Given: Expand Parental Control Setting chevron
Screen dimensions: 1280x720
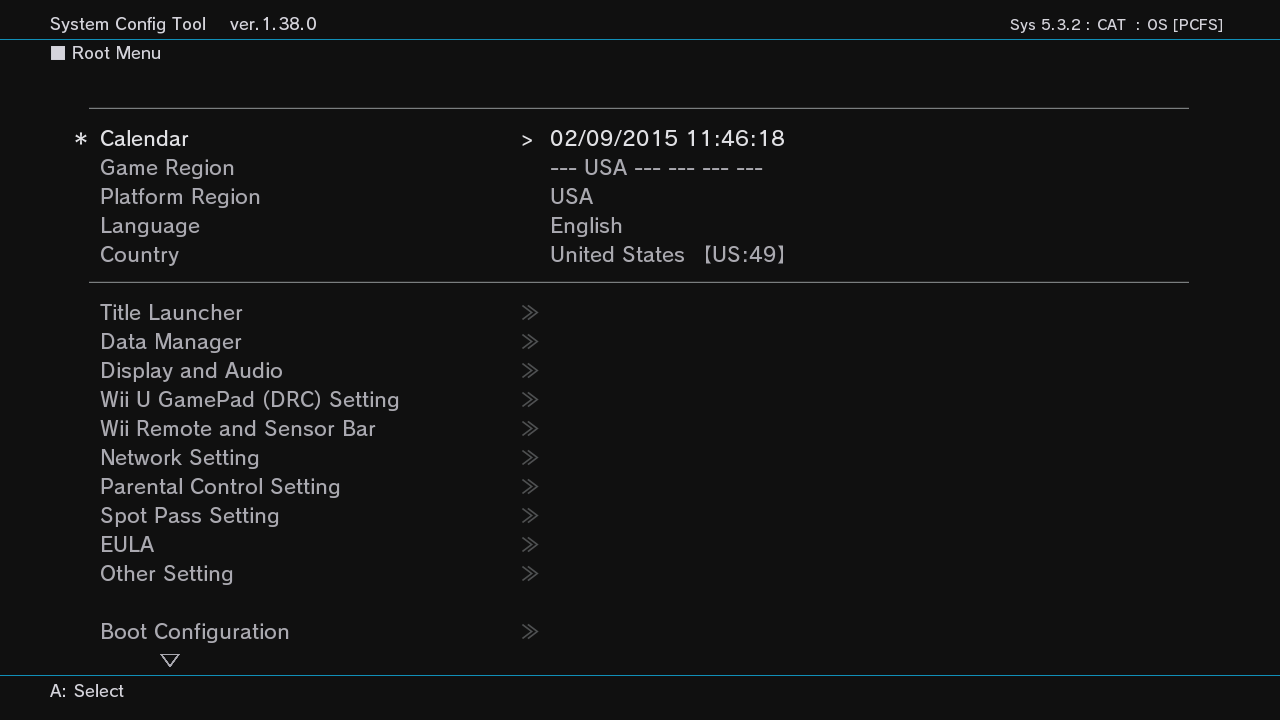Looking at the screenshot, I should point(530,487).
